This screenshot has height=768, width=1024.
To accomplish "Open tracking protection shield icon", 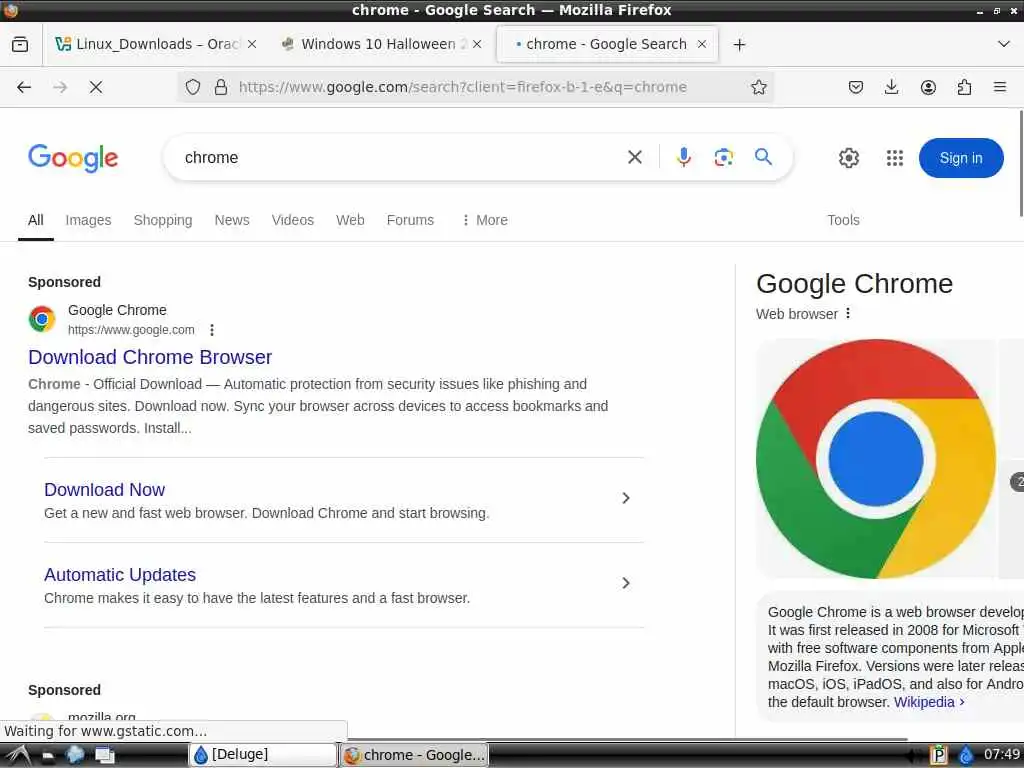I will click(193, 87).
